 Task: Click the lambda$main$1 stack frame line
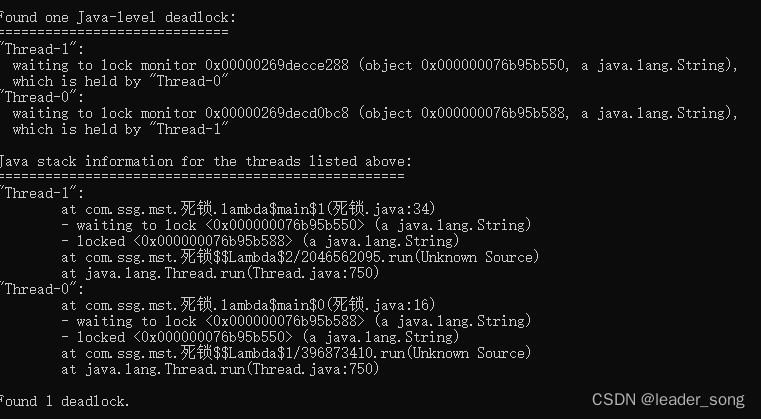tap(248, 209)
